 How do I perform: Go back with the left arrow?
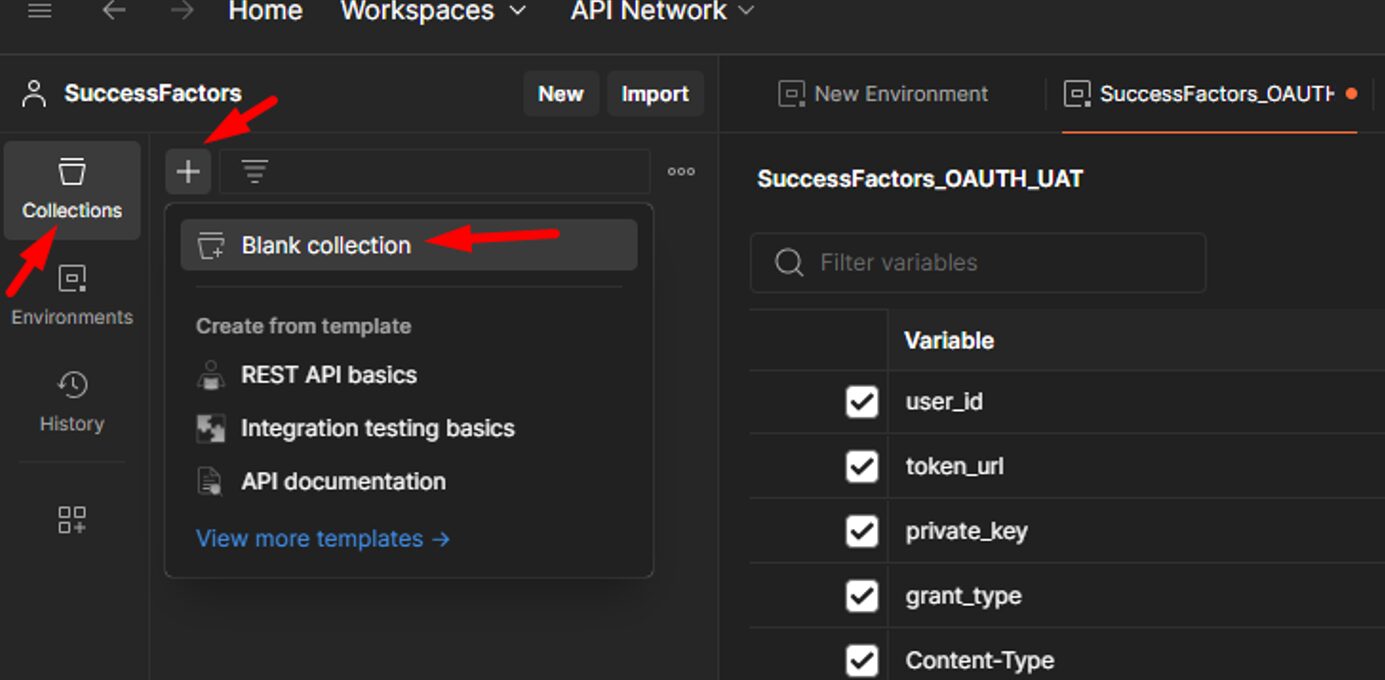[114, 12]
